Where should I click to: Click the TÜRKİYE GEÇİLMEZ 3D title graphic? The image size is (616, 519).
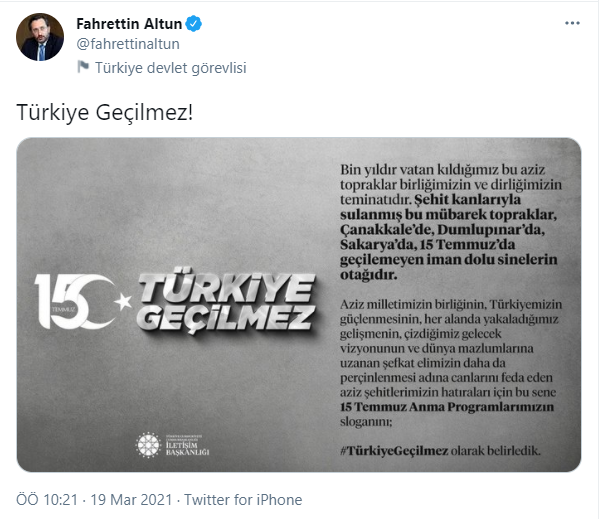tap(226, 301)
